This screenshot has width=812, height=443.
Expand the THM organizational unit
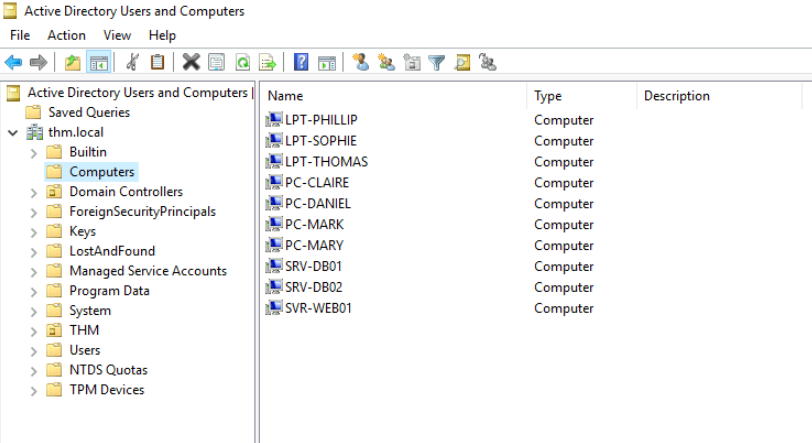[x=34, y=332]
